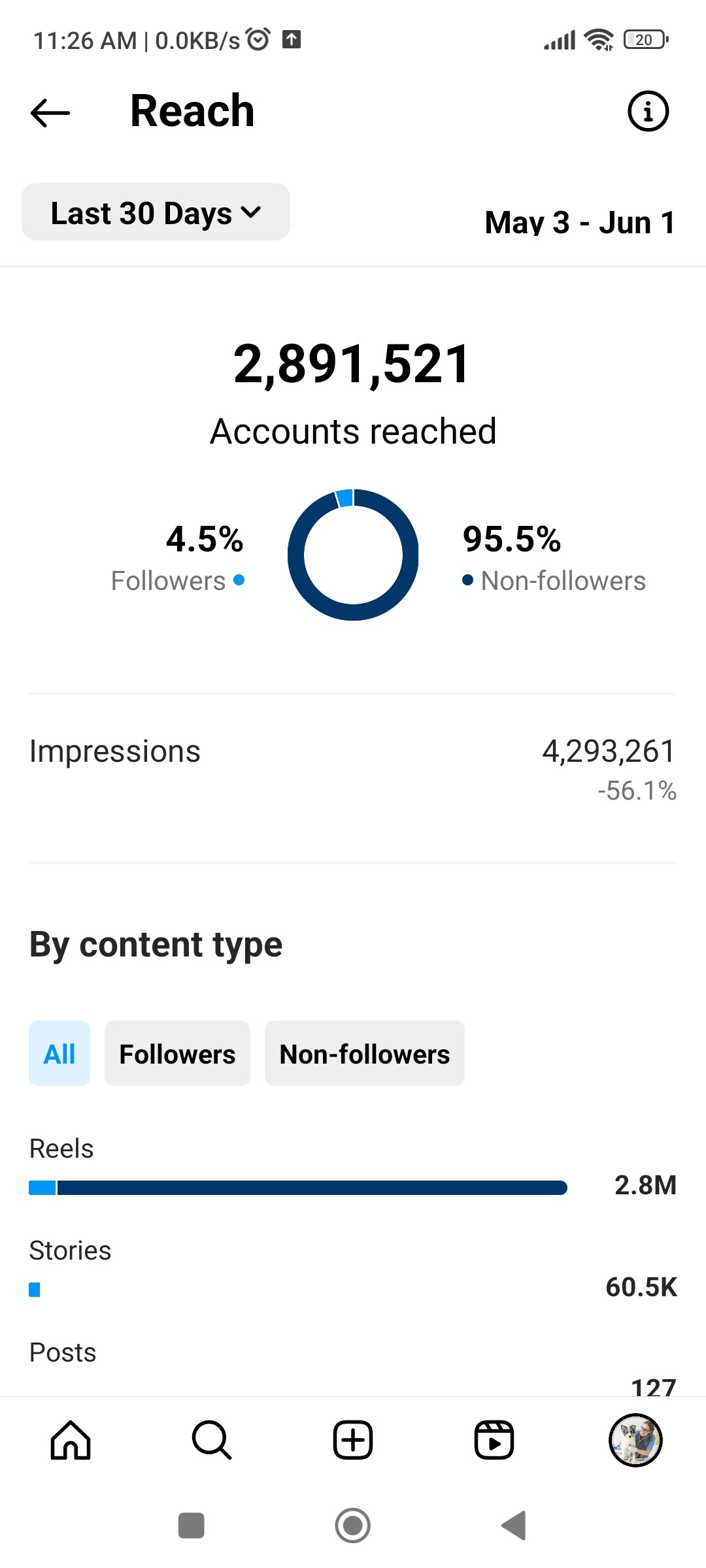706x1568 pixels.
Task: Tap the Android back triangle button
Action: 514,1526
